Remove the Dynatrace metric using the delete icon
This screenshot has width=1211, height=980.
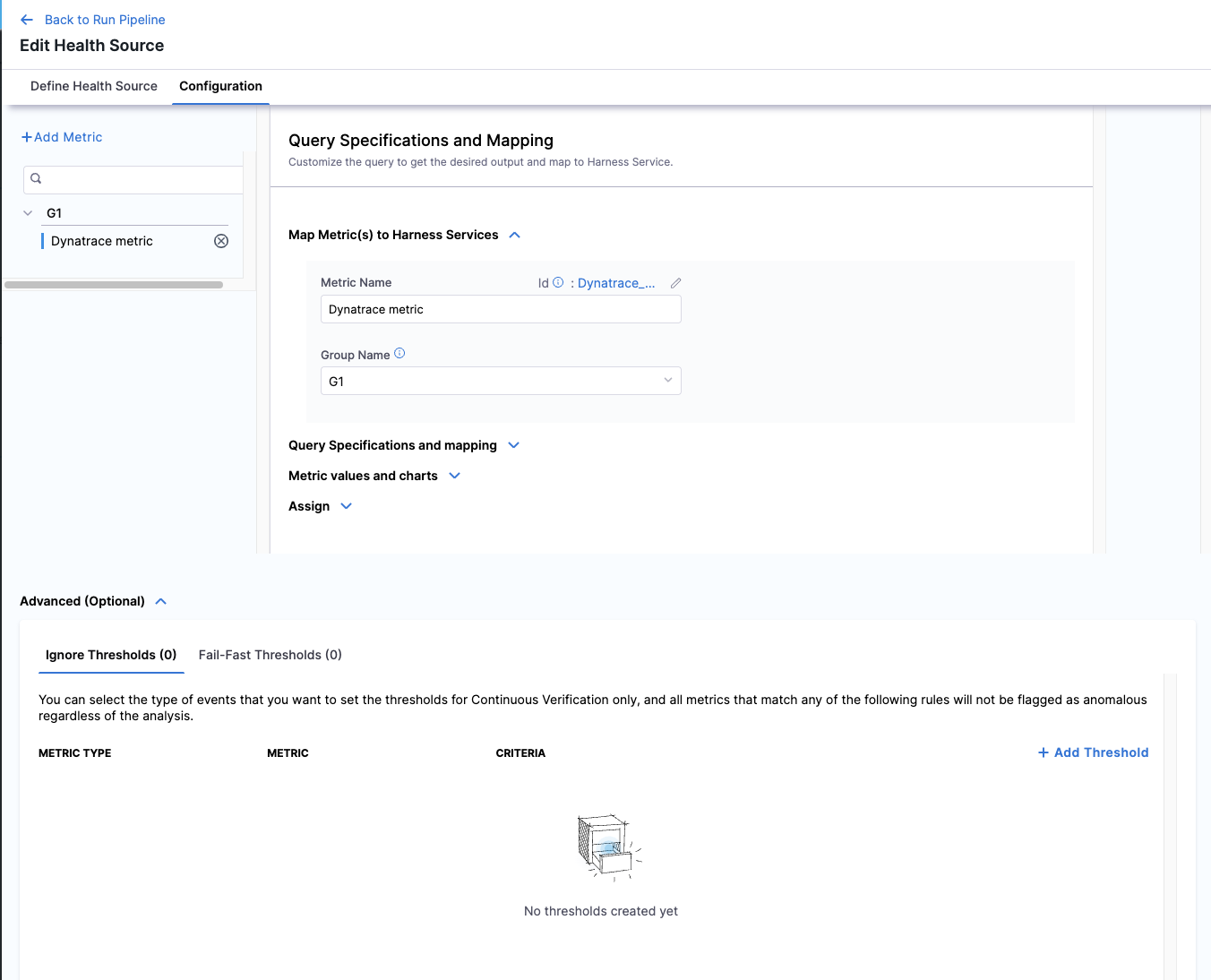point(221,240)
